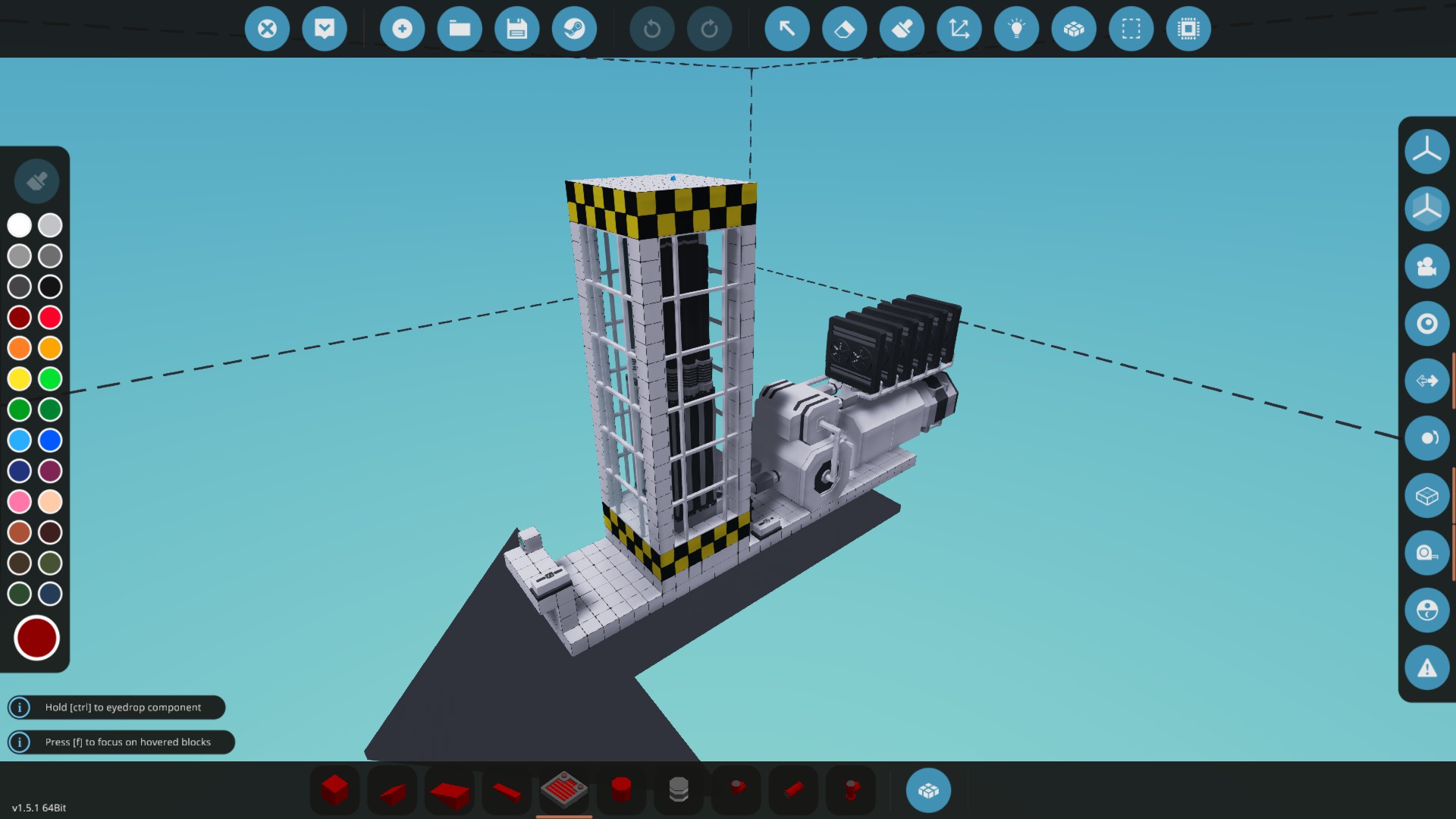The width and height of the screenshot is (1456, 819).
Task: Toggle the mirror arrows mode button
Action: [x=1426, y=381]
